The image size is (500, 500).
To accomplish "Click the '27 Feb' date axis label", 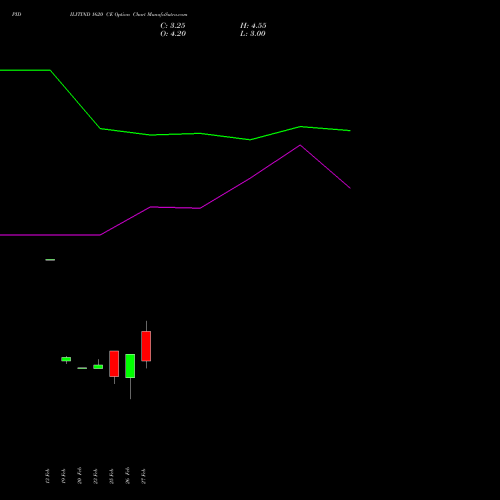I will pyautogui.click(x=144, y=476).
